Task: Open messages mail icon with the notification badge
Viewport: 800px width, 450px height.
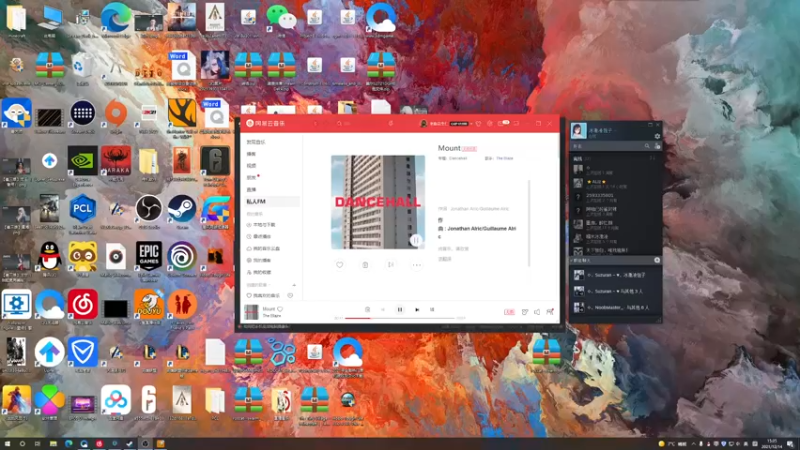Action: pos(503,123)
